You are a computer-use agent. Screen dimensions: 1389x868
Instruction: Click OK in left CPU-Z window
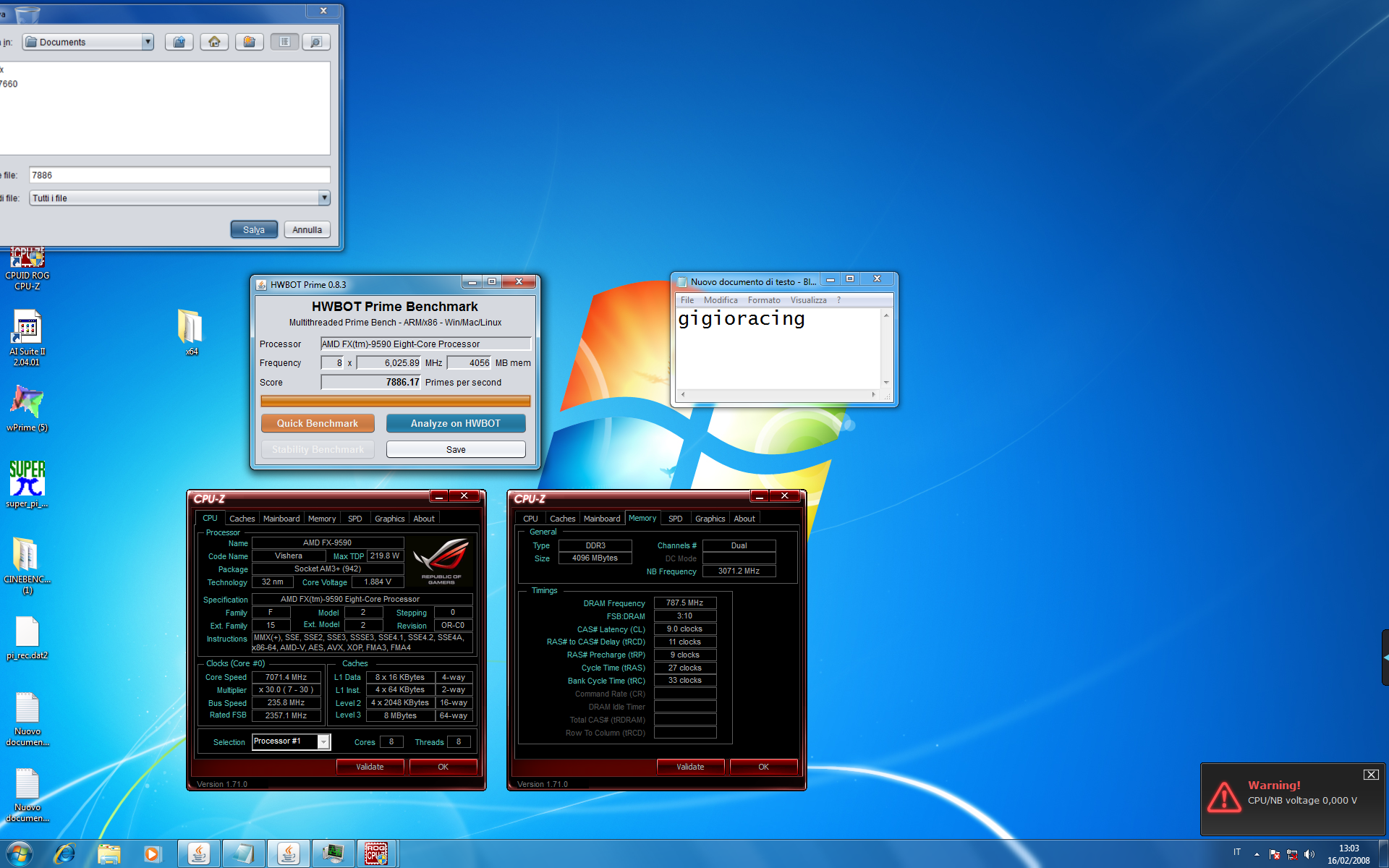click(443, 767)
